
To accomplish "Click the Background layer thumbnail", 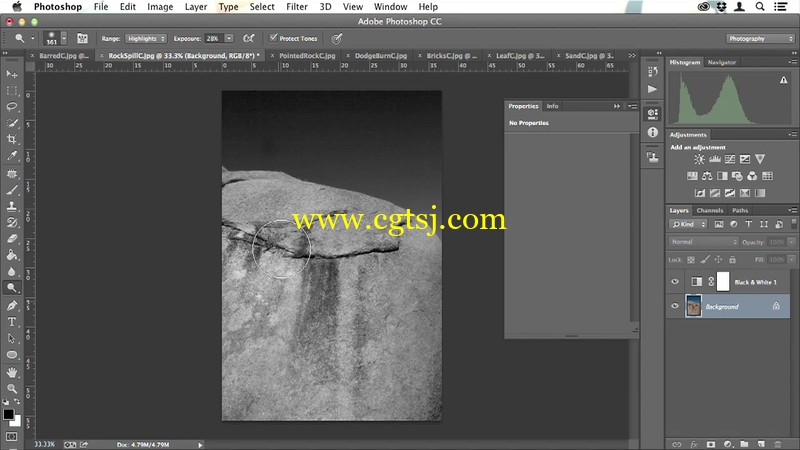I will [x=693, y=306].
